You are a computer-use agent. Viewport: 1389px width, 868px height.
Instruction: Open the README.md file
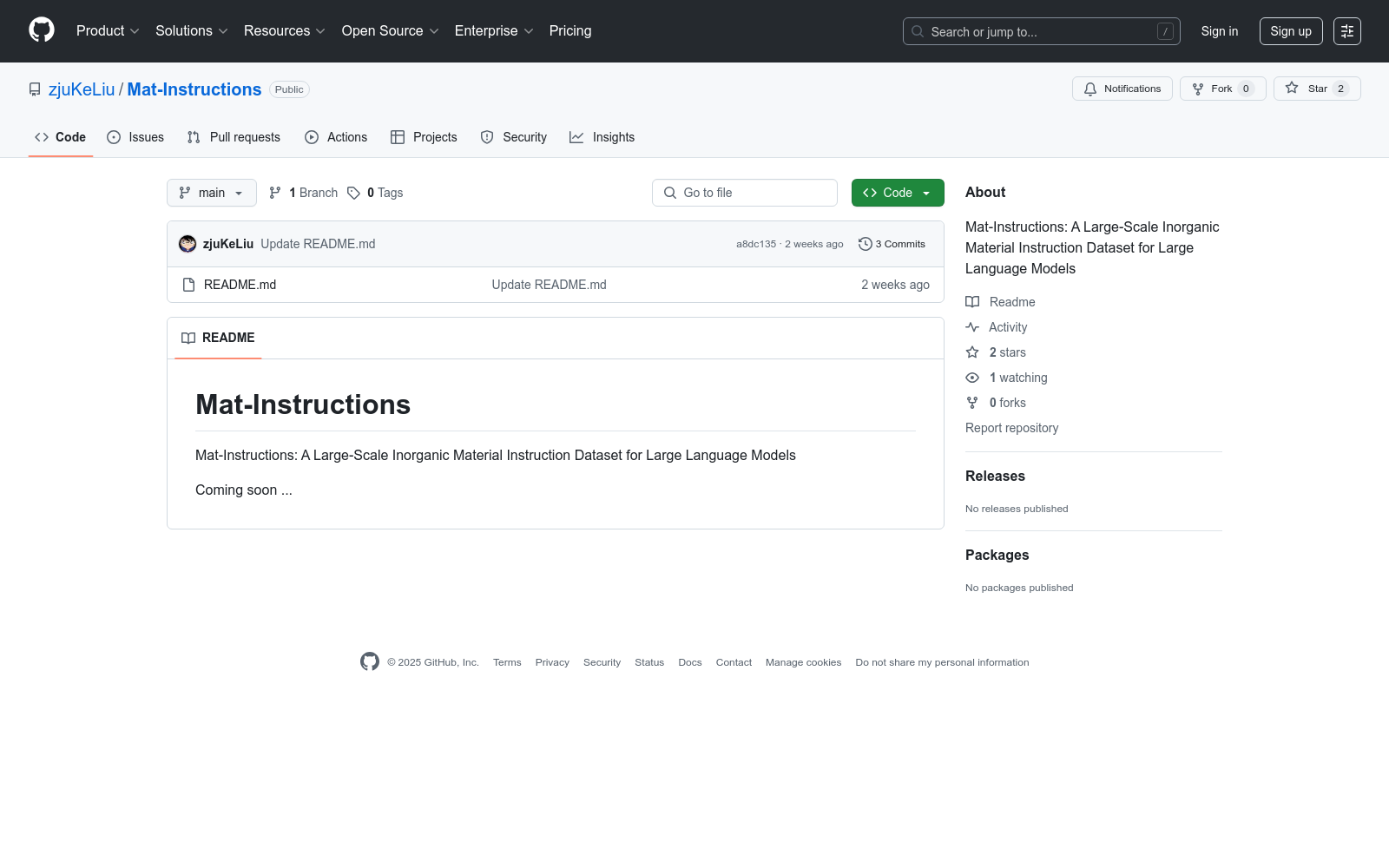[x=240, y=285]
